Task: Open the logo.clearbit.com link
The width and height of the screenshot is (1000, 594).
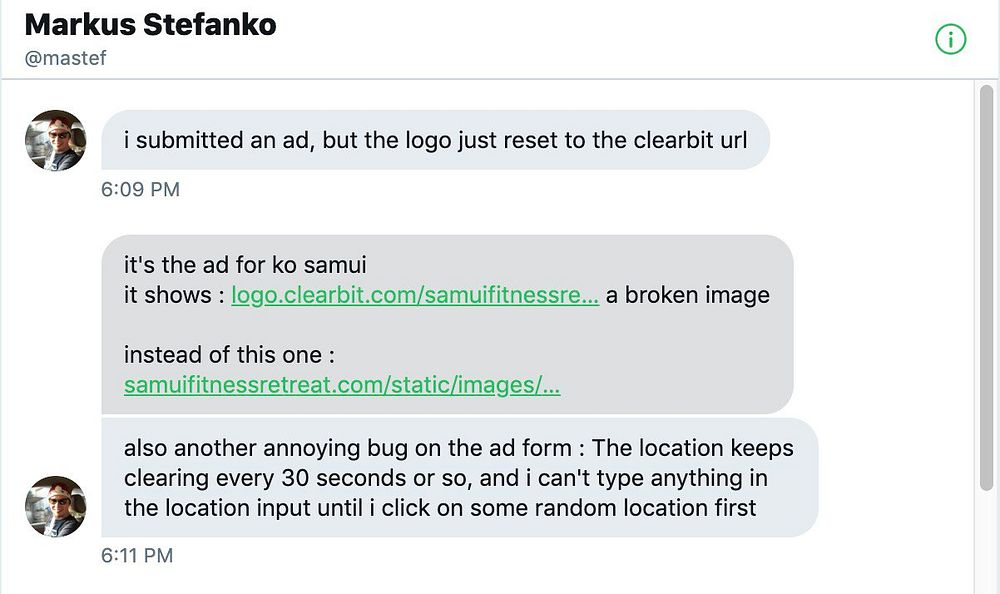Action: 415,295
